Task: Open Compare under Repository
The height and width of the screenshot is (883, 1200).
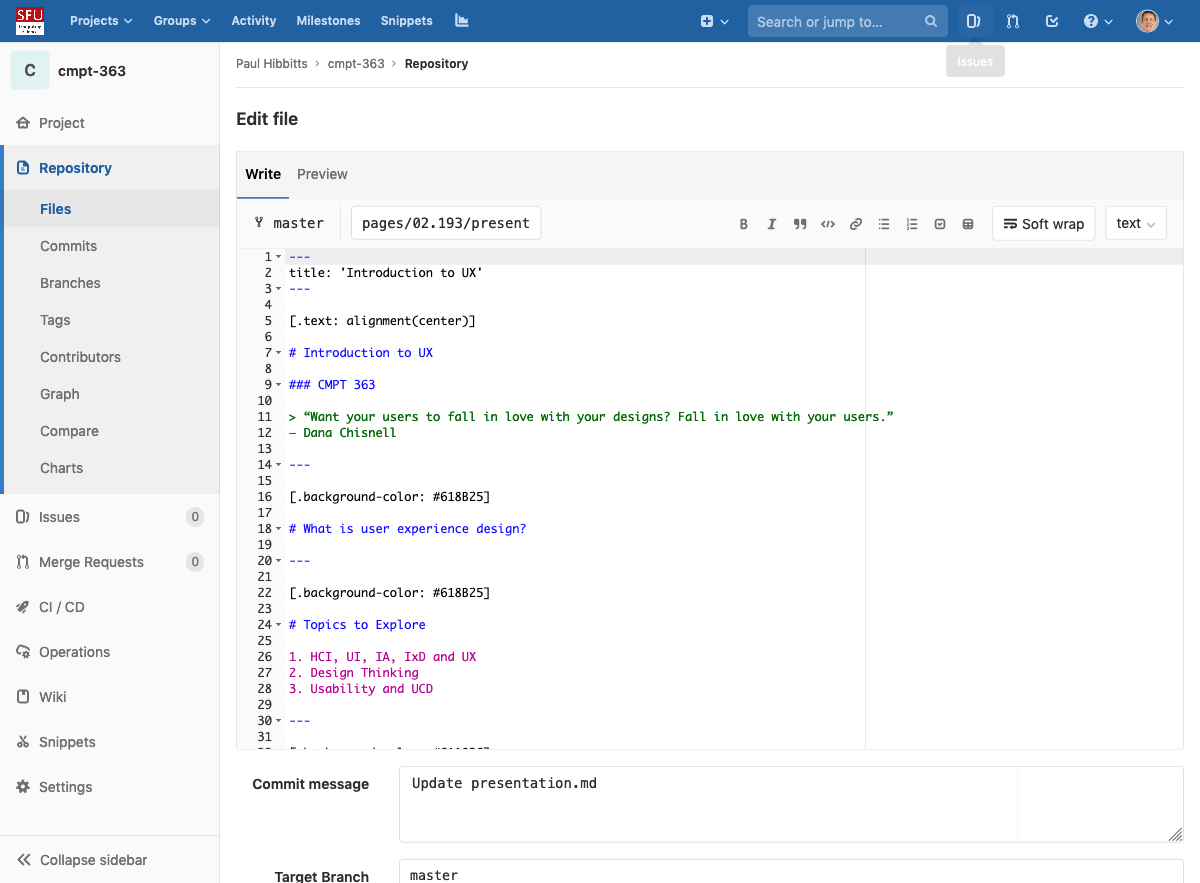Action: (110, 431)
